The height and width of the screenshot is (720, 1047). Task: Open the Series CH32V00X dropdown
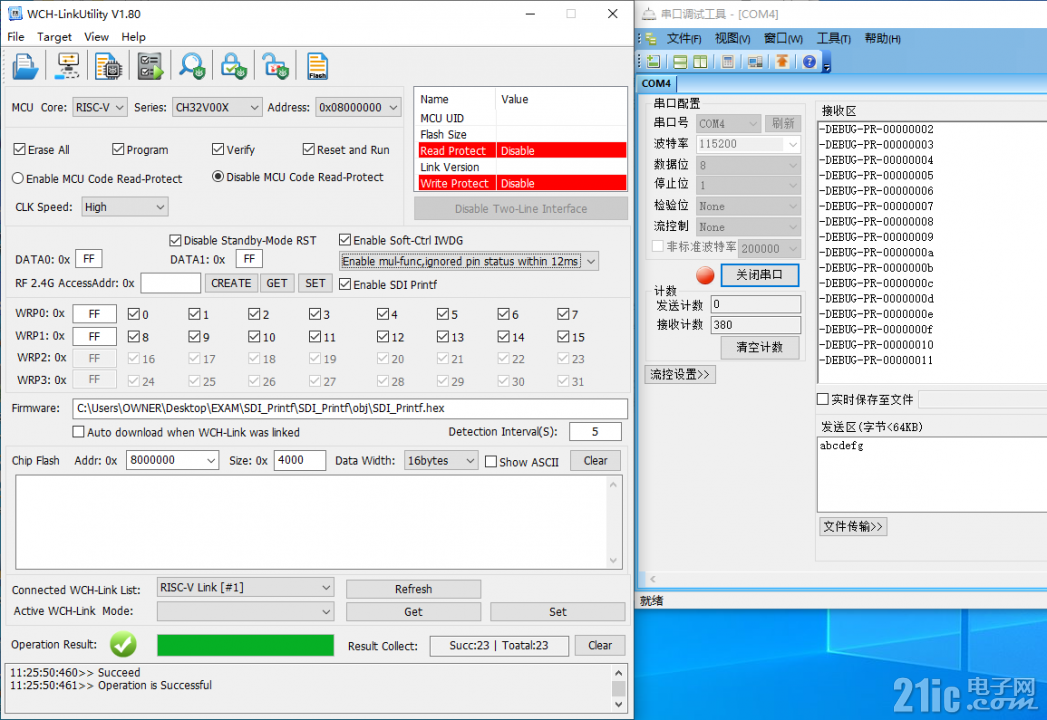coord(216,108)
